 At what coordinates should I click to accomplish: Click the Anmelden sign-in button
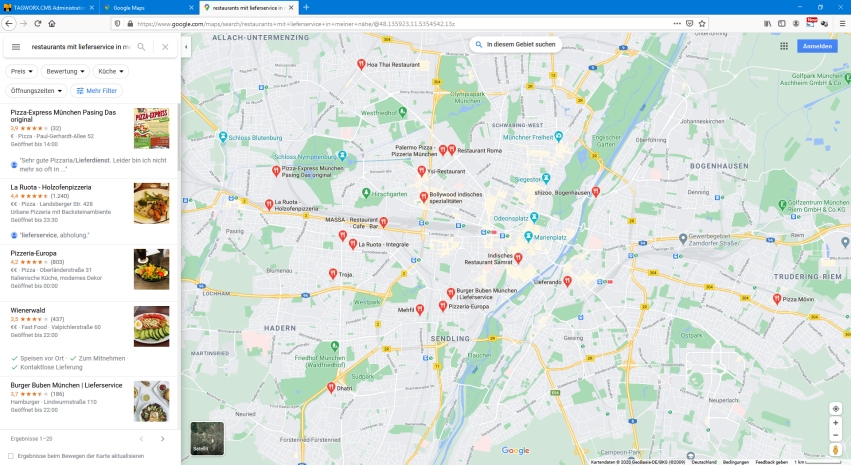(x=817, y=46)
